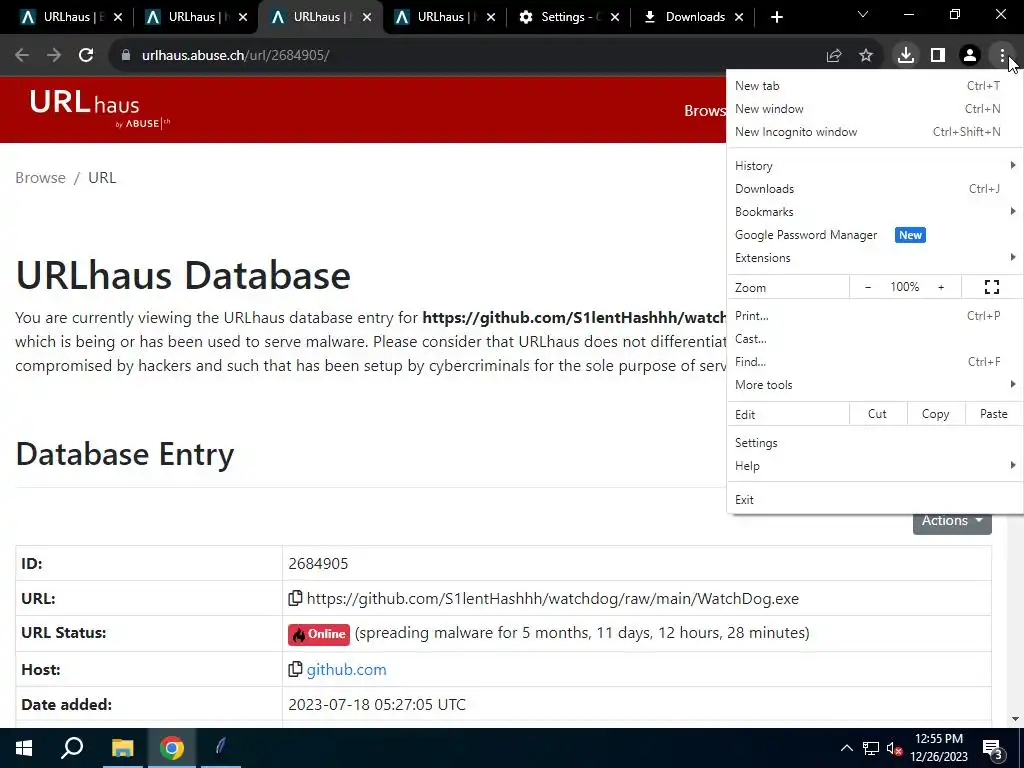
Task: Click Paste in the Edit row
Action: [993, 414]
